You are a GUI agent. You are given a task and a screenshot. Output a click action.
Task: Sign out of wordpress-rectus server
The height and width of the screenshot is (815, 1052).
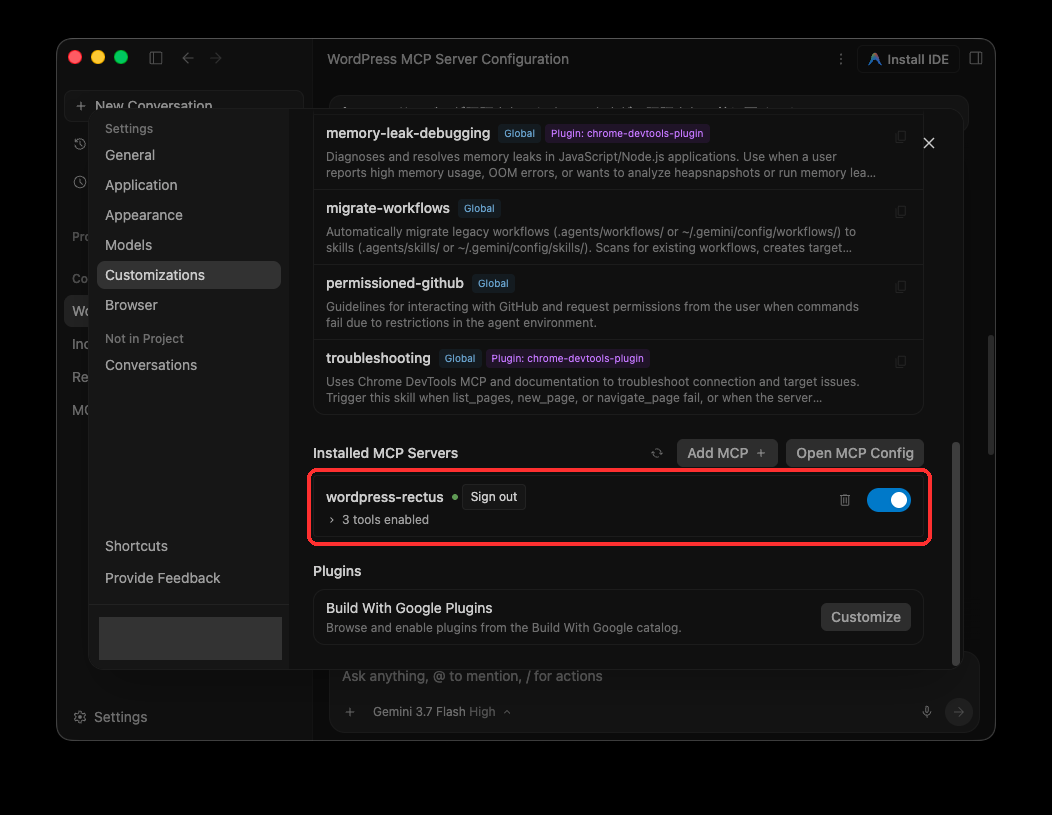click(493, 497)
